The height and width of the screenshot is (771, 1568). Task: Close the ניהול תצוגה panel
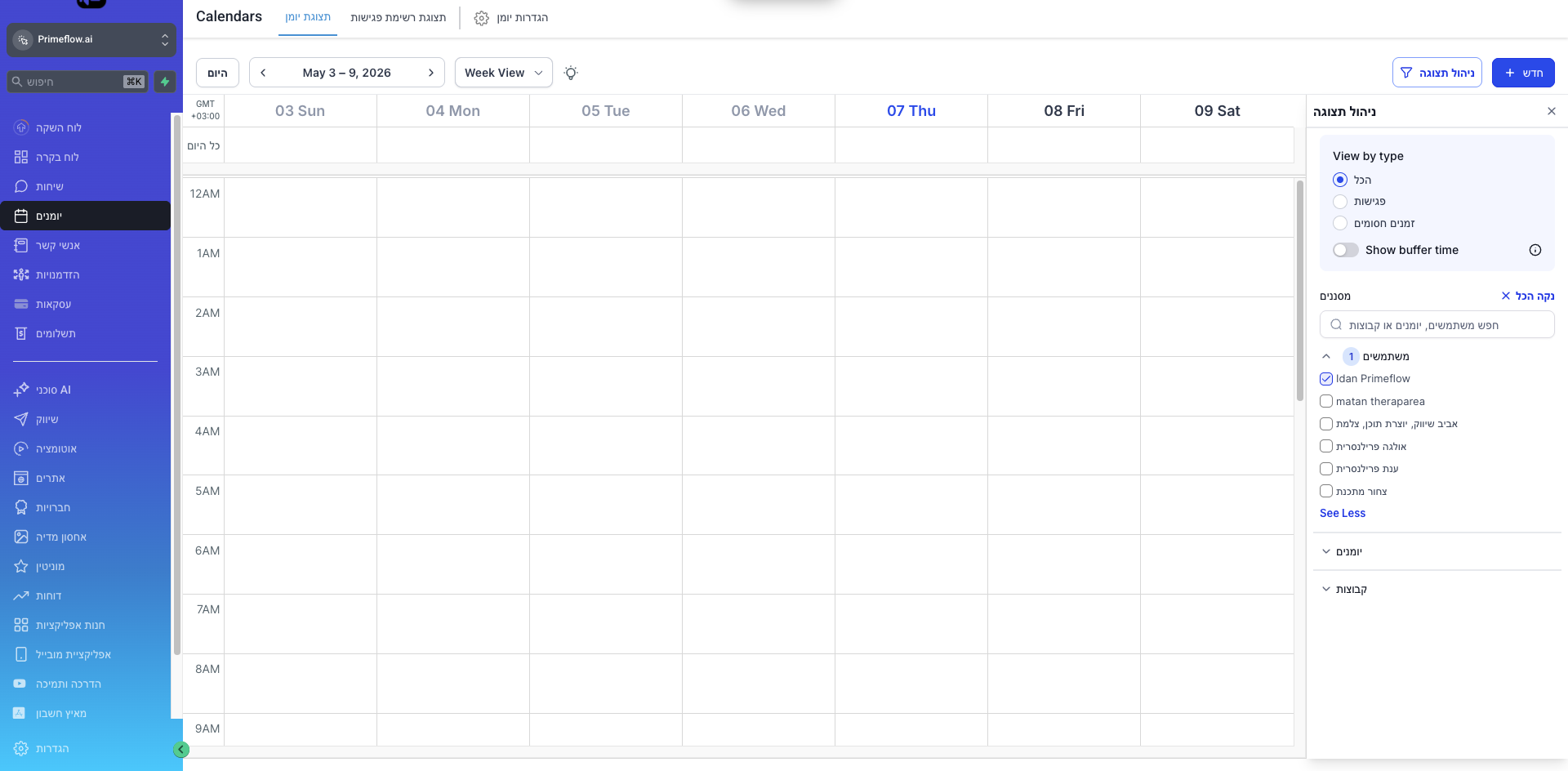click(1552, 111)
